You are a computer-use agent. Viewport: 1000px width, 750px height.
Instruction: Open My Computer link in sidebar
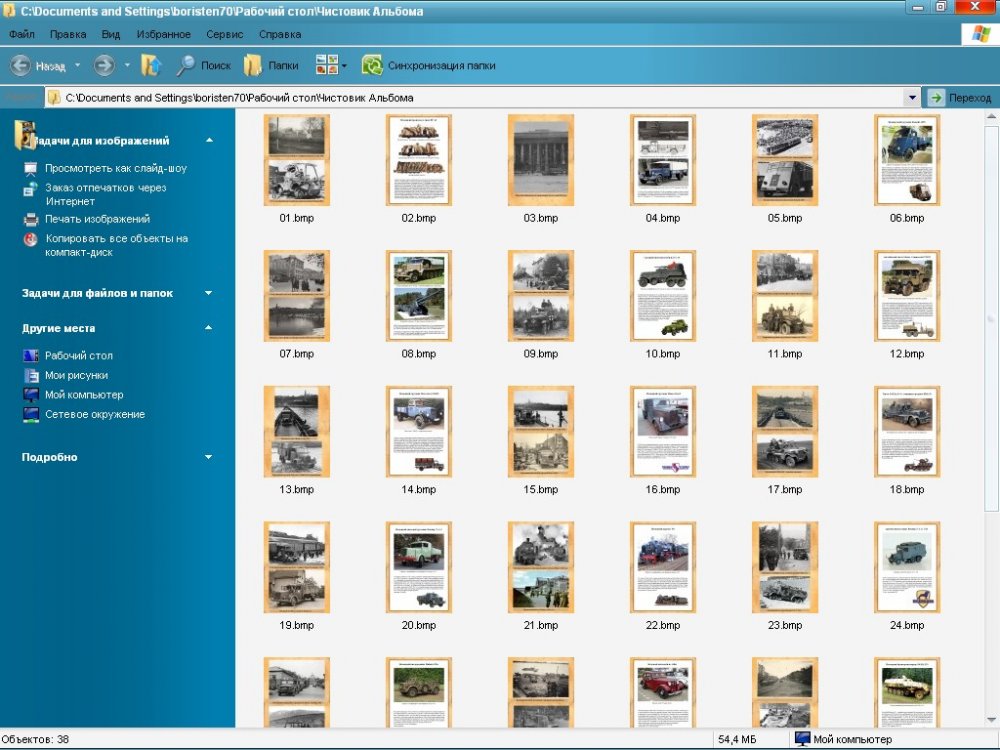coord(84,395)
